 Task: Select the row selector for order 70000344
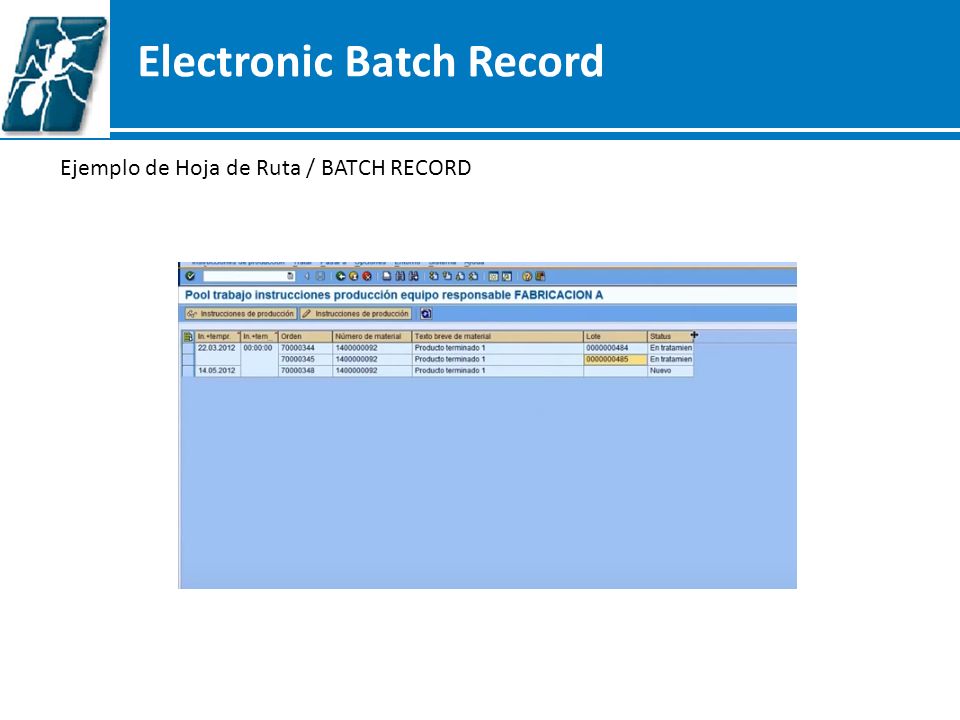(x=188, y=348)
